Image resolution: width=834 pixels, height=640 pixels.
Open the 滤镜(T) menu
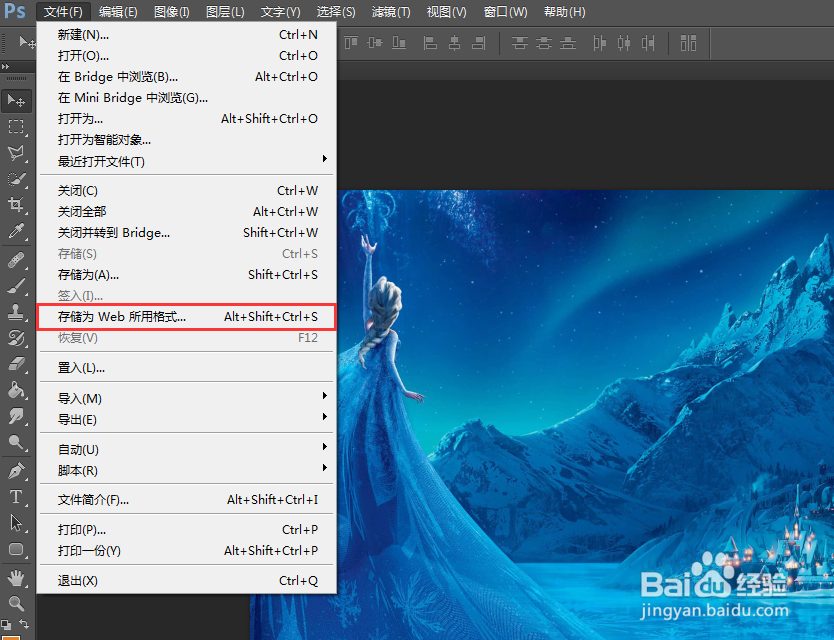click(x=391, y=12)
